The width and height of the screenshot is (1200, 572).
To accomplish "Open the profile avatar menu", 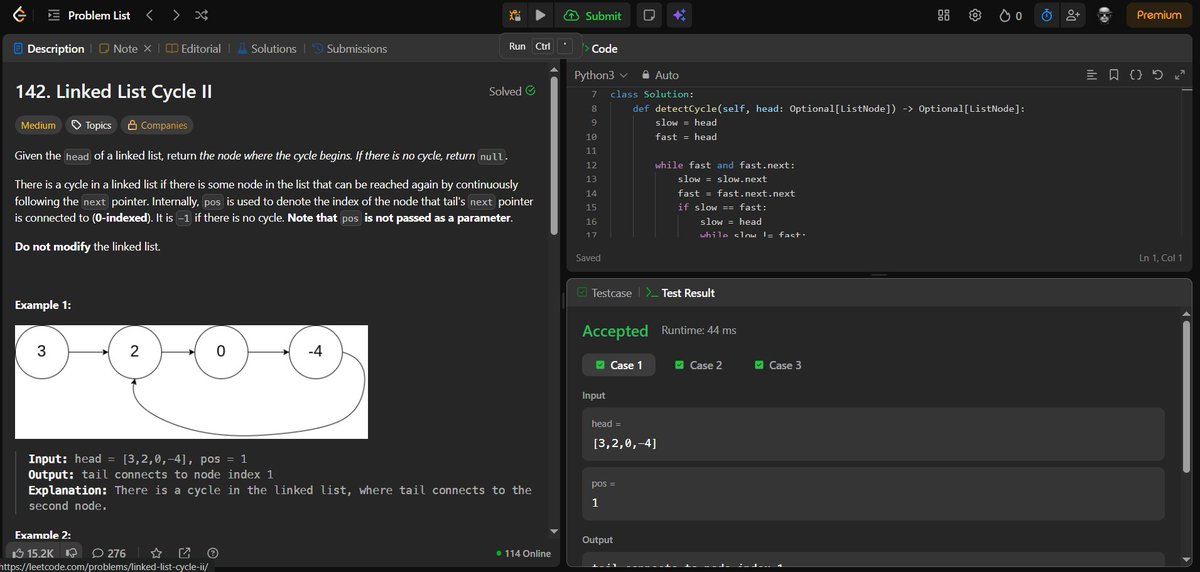I will (x=1105, y=15).
